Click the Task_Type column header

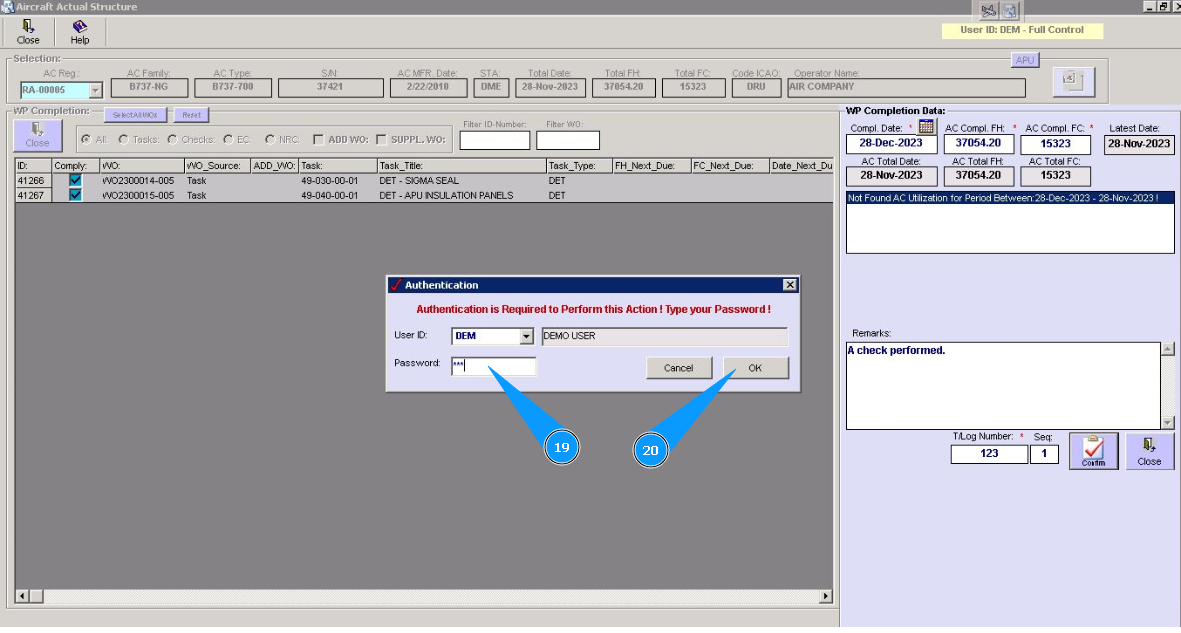[579, 166]
